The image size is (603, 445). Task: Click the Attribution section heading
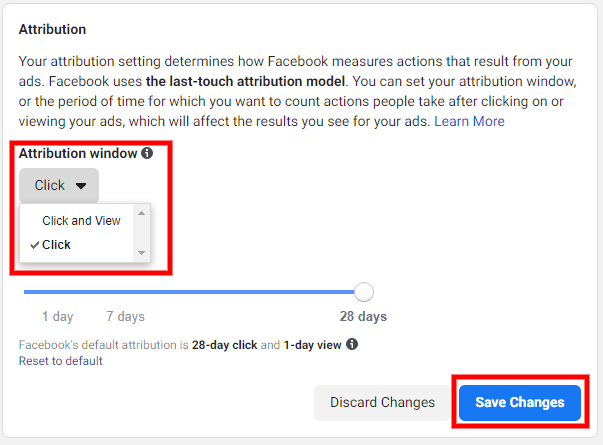pyautogui.click(x=52, y=30)
